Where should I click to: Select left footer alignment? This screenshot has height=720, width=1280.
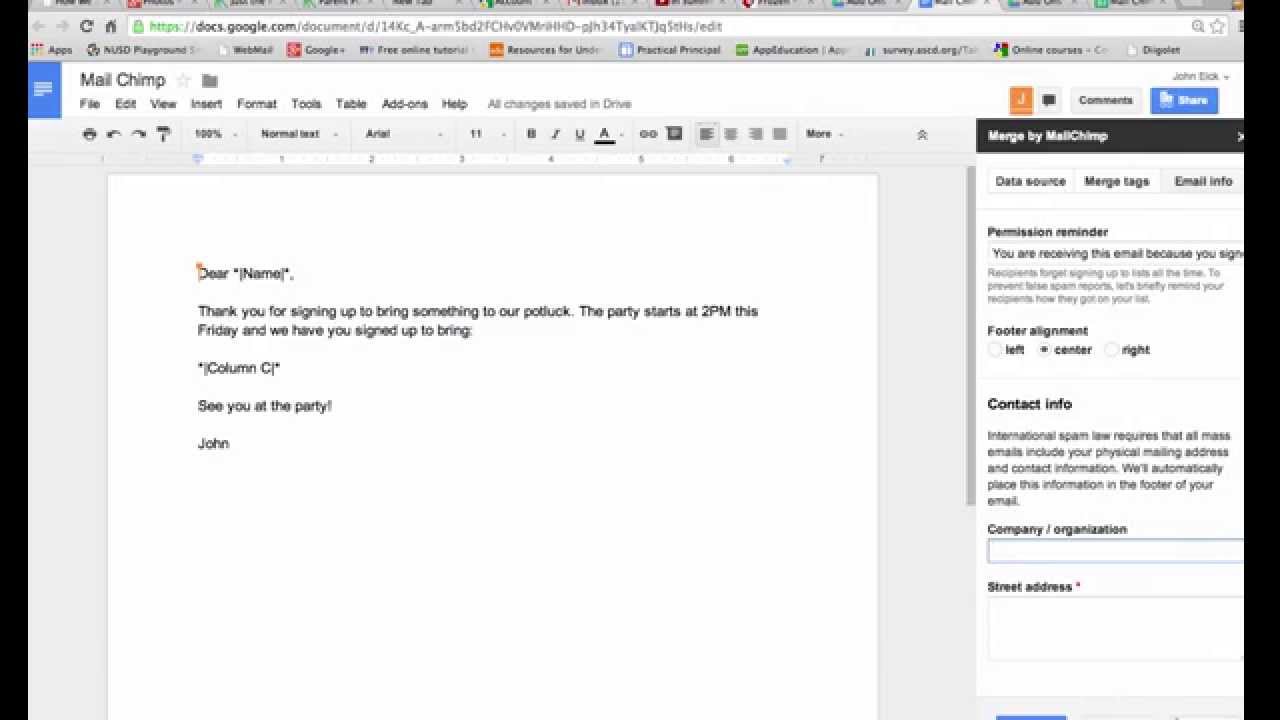click(x=995, y=350)
